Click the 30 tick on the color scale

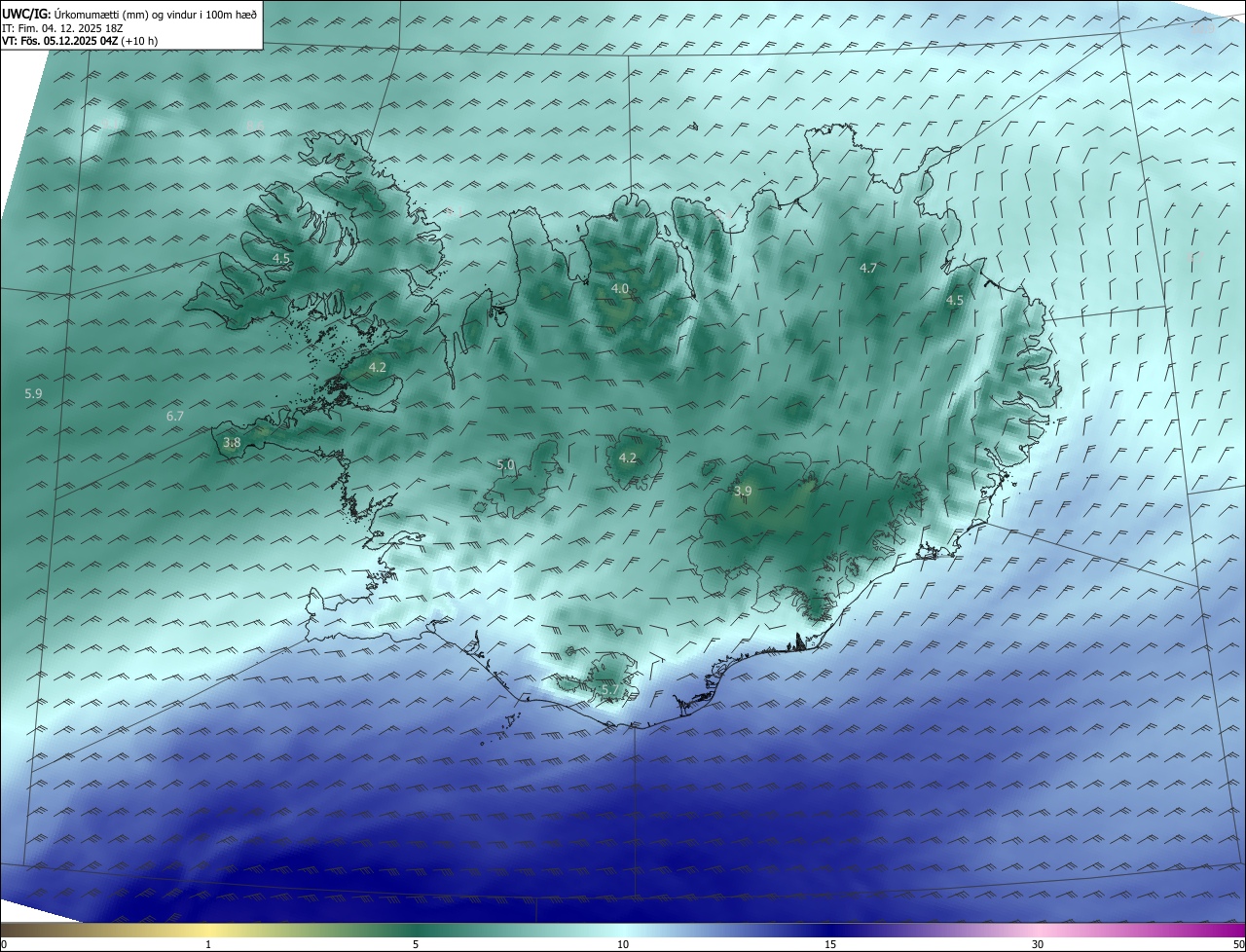pyautogui.click(x=1038, y=944)
